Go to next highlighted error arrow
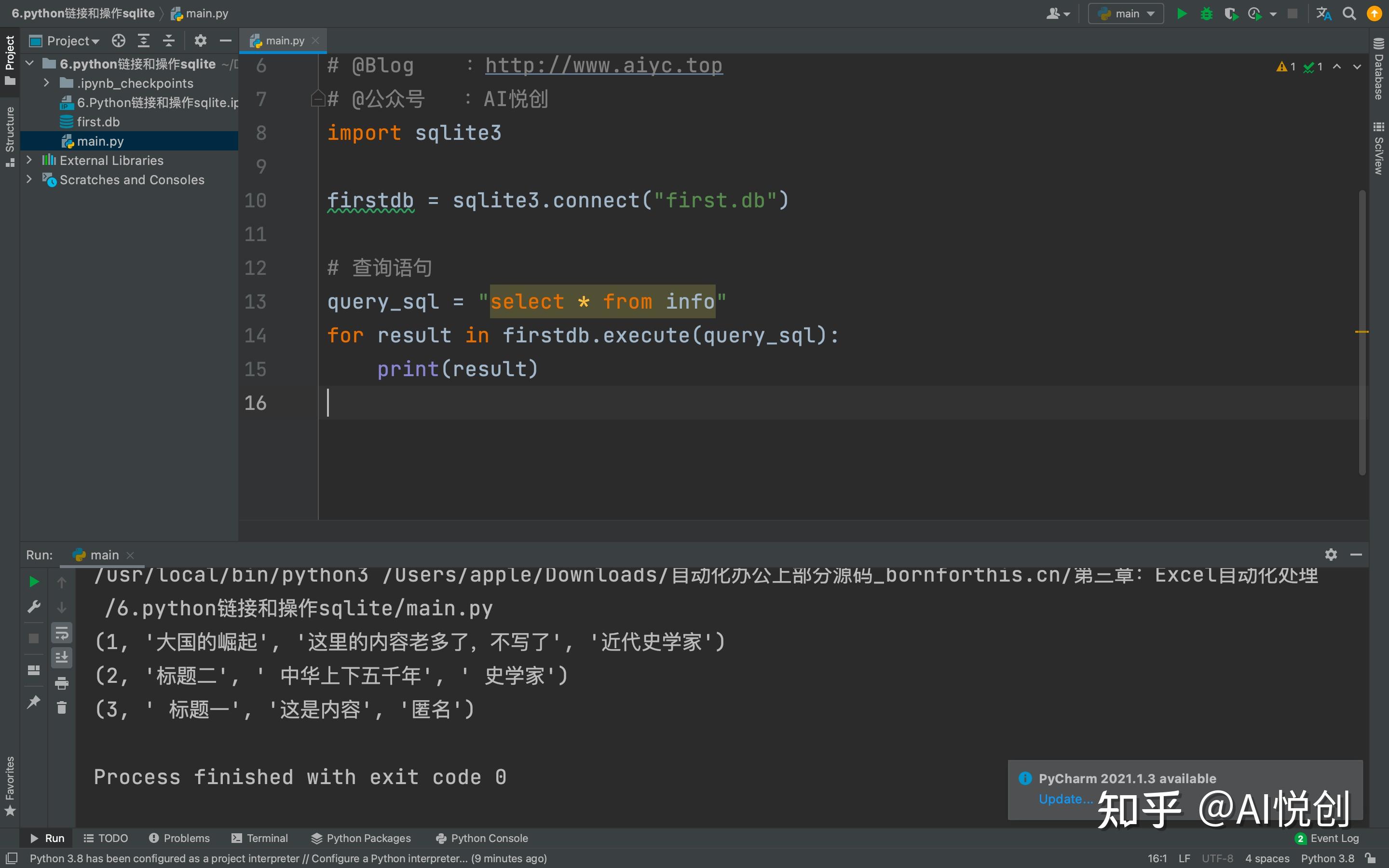 coord(1357,67)
